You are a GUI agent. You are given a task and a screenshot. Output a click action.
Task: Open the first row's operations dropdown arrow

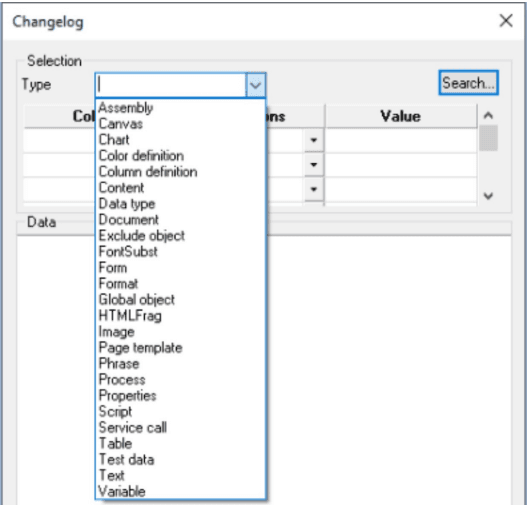(x=314, y=140)
